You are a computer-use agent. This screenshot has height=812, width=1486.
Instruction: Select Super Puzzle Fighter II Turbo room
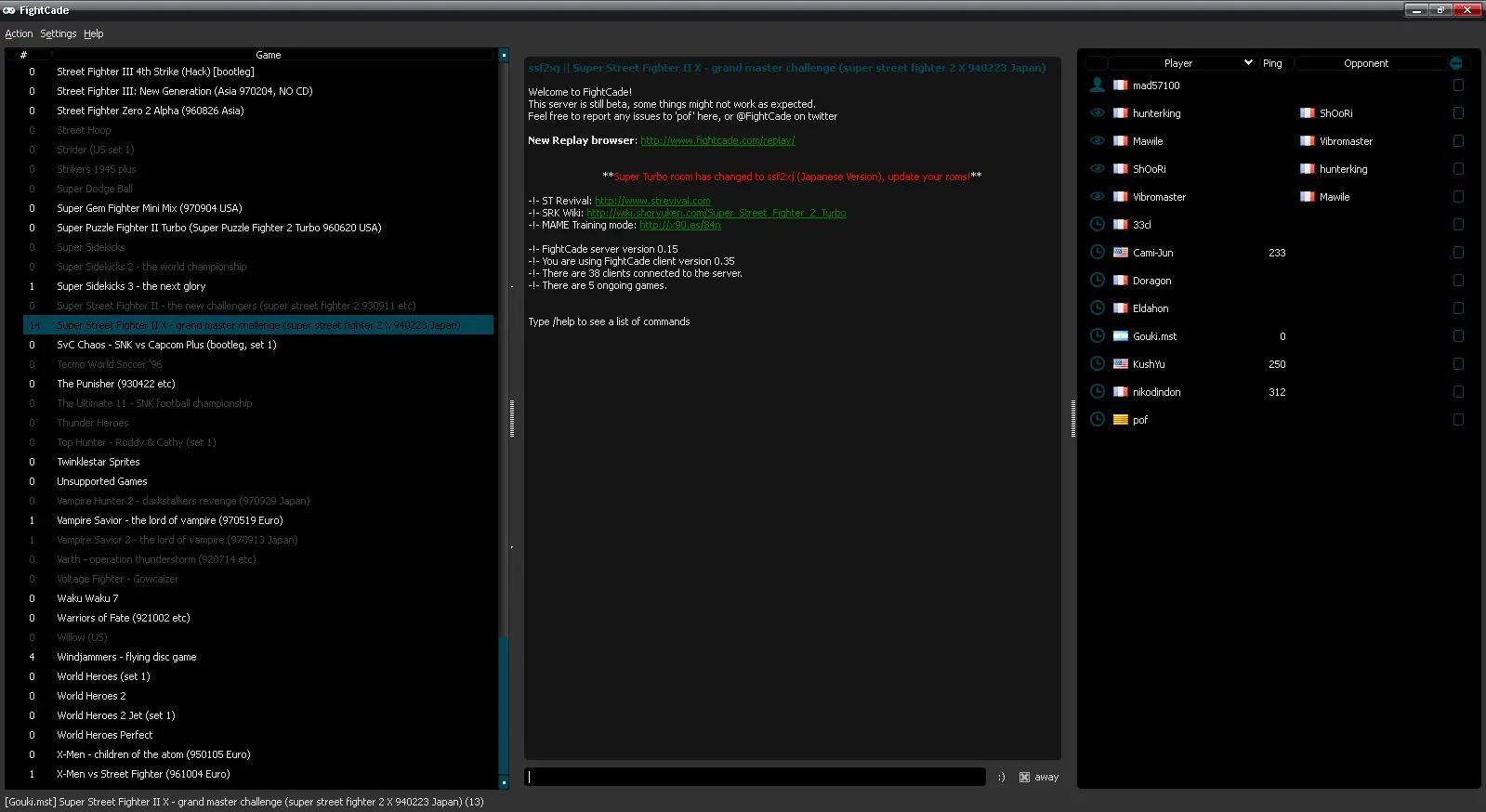258,228
